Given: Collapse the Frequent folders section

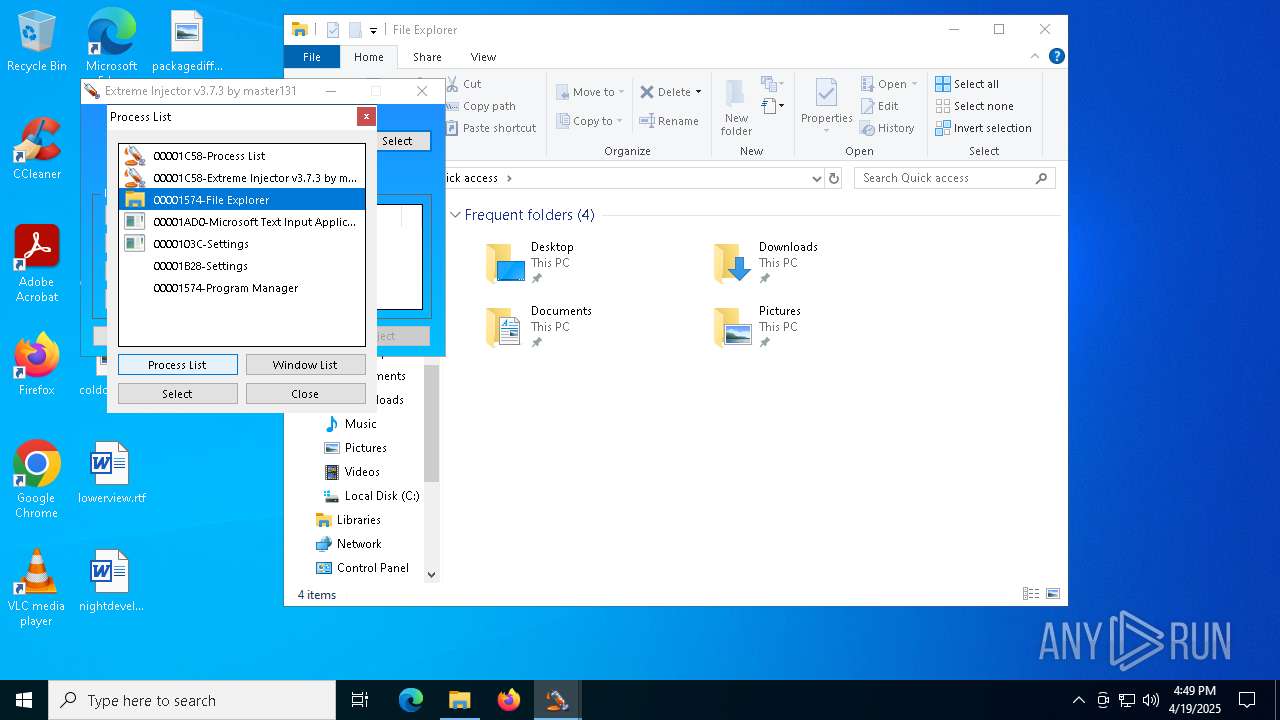Looking at the screenshot, I should point(456,215).
